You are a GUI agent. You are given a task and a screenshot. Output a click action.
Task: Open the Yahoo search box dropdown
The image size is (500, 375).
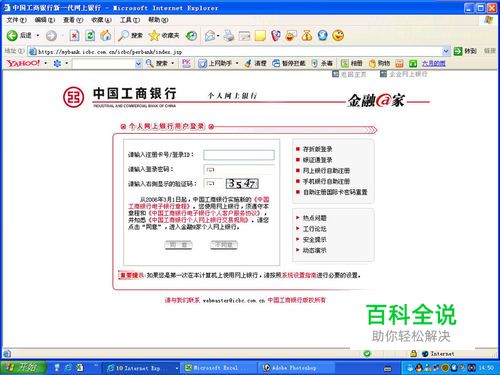tap(138, 63)
